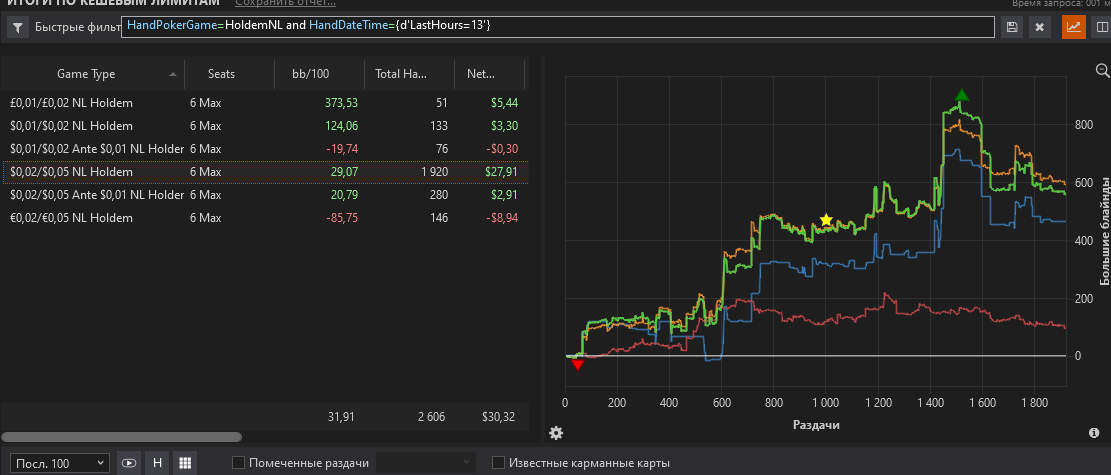Select the Быстрые фильтры label
The height and width of the screenshot is (475, 1111).
click(77, 28)
